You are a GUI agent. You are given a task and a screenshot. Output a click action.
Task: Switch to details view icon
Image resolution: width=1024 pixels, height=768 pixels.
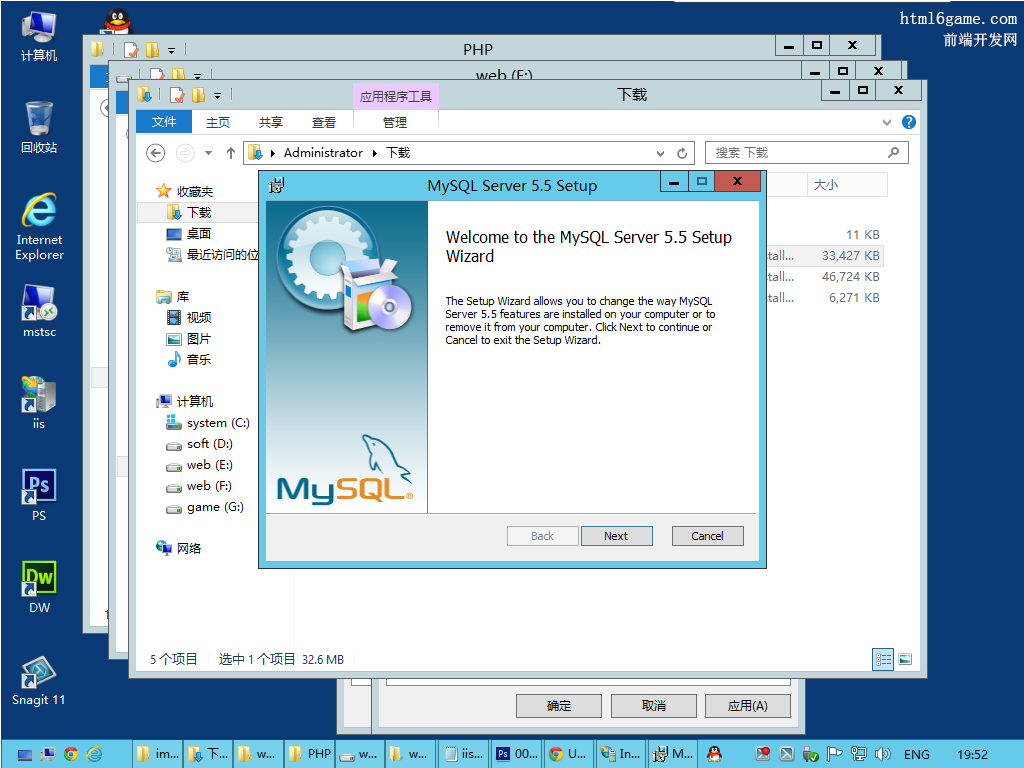pos(883,659)
